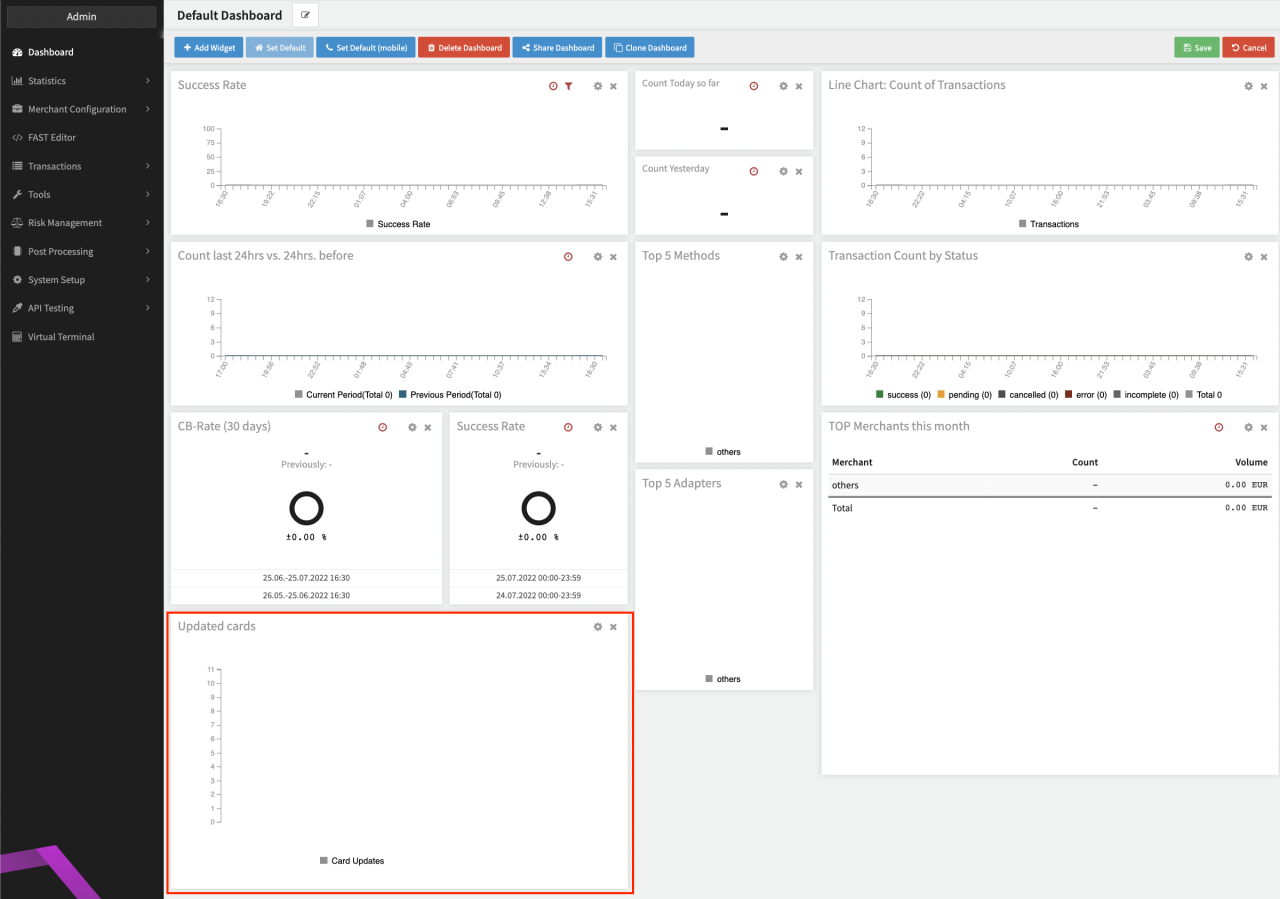Select Dashboard in the sidebar
This screenshot has height=899, width=1280.
point(81,52)
